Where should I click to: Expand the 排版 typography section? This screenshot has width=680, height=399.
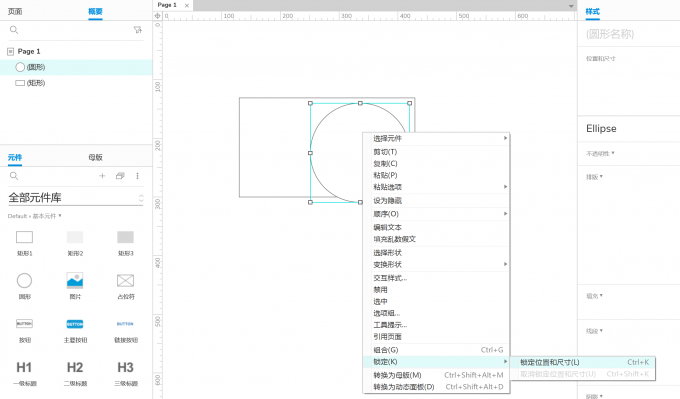pos(595,177)
